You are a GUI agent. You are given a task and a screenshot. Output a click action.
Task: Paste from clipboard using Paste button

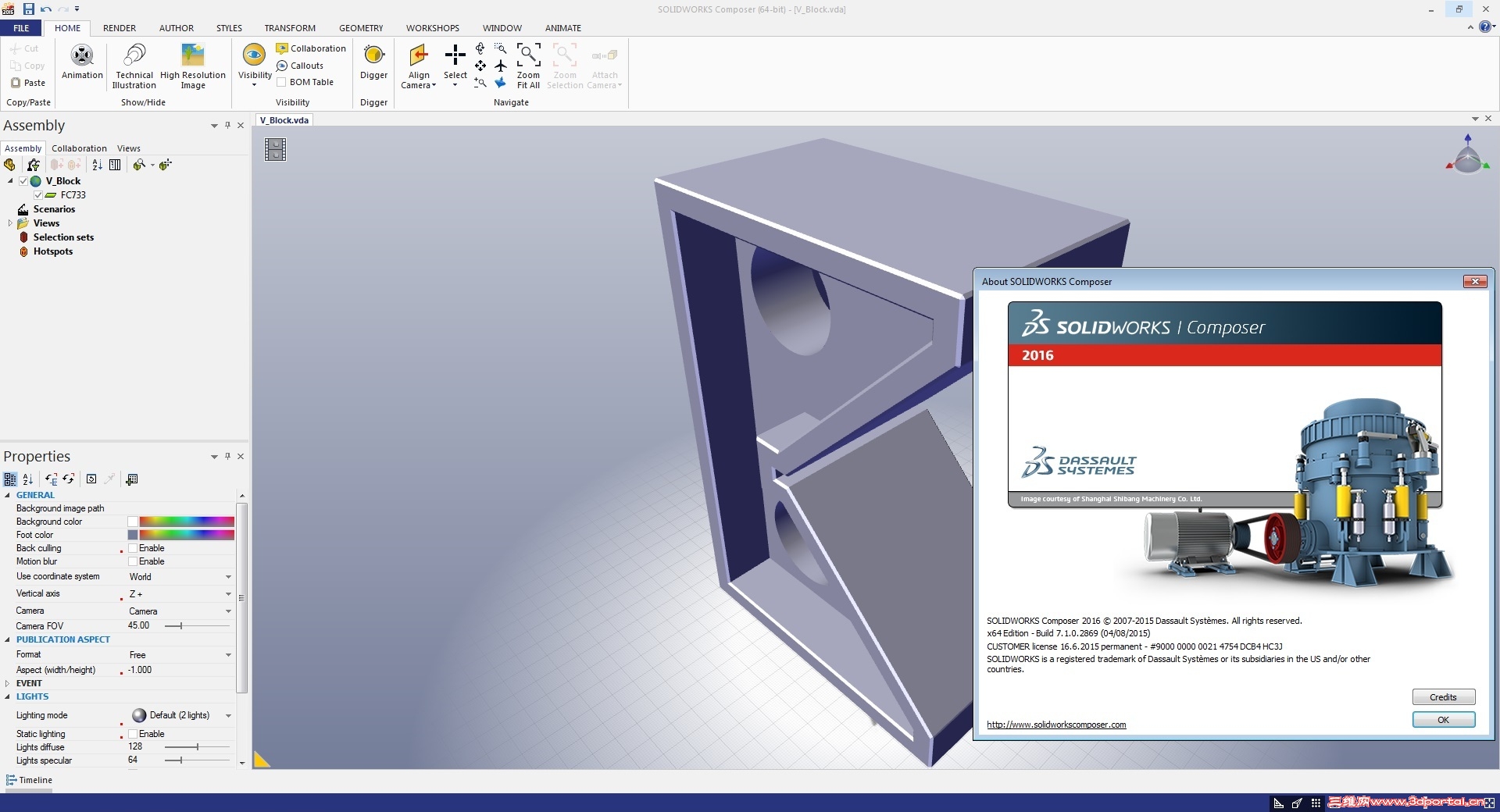point(28,83)
